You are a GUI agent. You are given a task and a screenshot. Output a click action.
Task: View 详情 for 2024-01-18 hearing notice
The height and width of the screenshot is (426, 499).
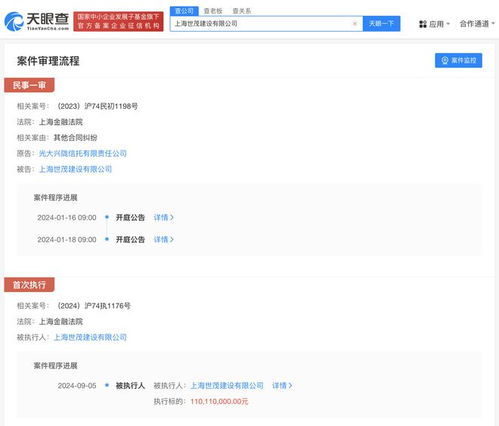tap(164, 240)
